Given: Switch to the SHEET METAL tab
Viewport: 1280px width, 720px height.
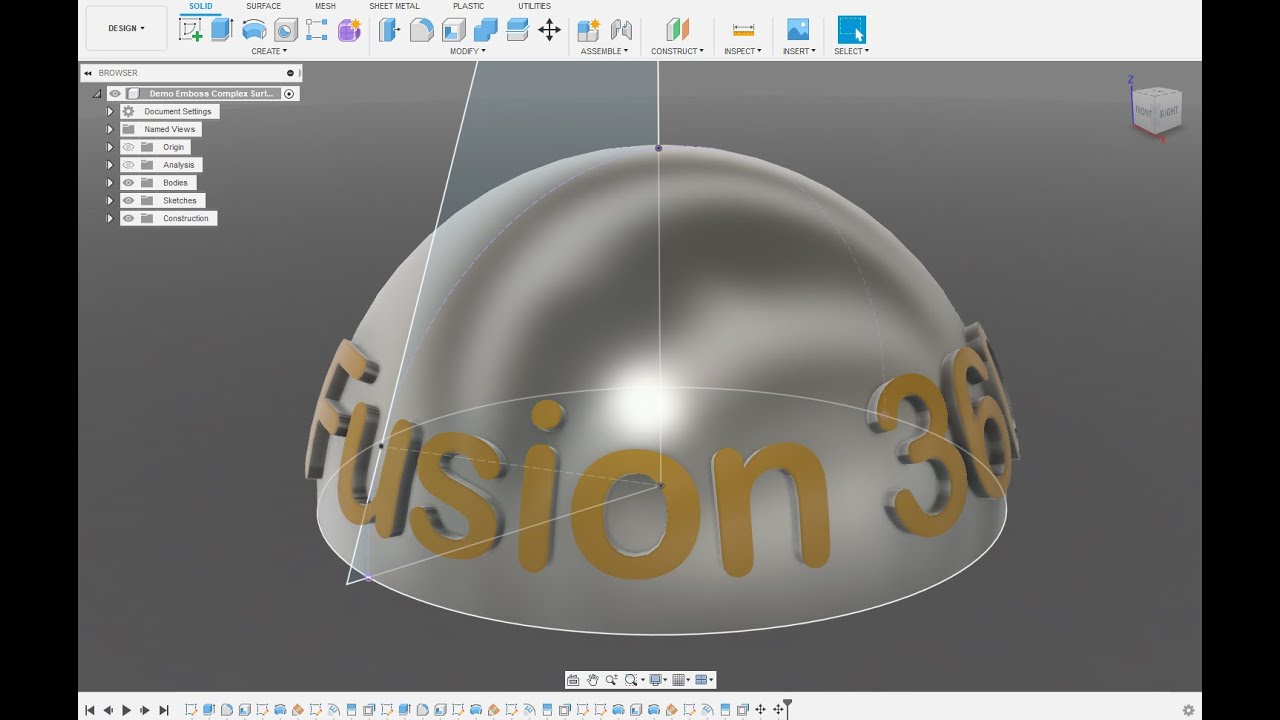Looking at the screenshot, I should tap(394, 6).
